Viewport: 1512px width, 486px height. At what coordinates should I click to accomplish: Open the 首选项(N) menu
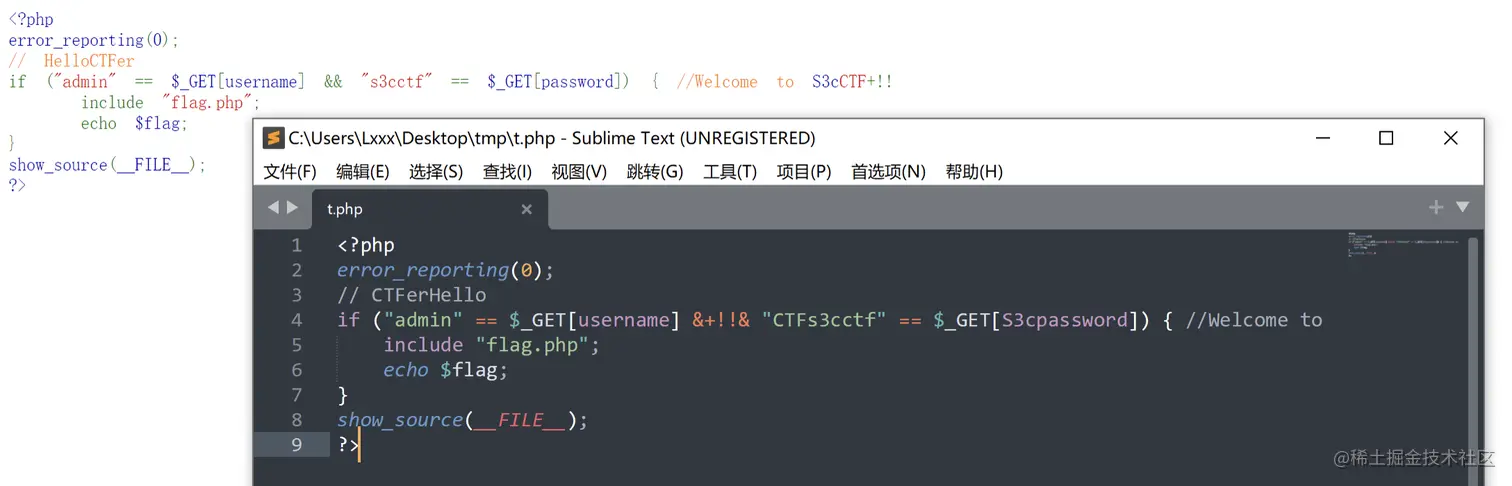point(888,172)
